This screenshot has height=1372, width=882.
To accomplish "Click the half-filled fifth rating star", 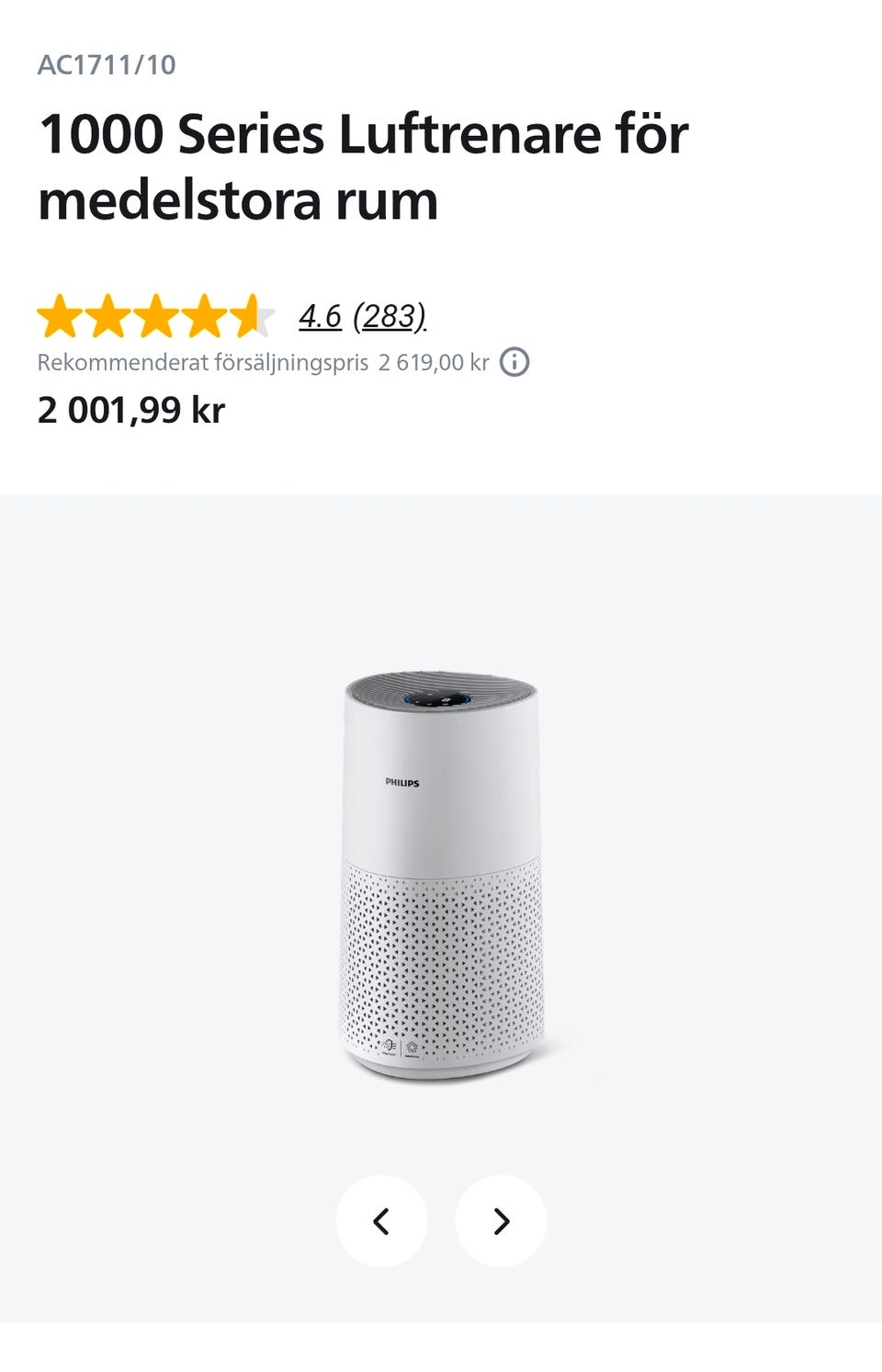I will pyautogui.click(x=252, y=316).
